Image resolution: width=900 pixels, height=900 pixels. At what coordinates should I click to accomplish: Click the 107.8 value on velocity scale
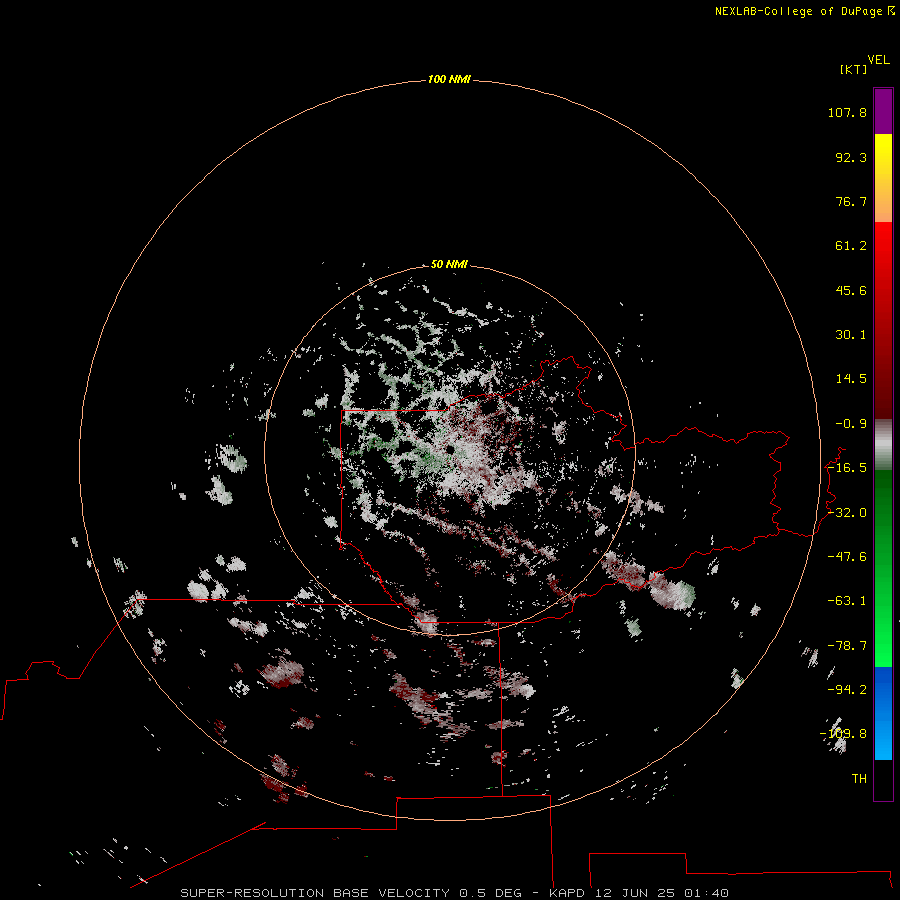pyautogui.click(x=847, y=112)
